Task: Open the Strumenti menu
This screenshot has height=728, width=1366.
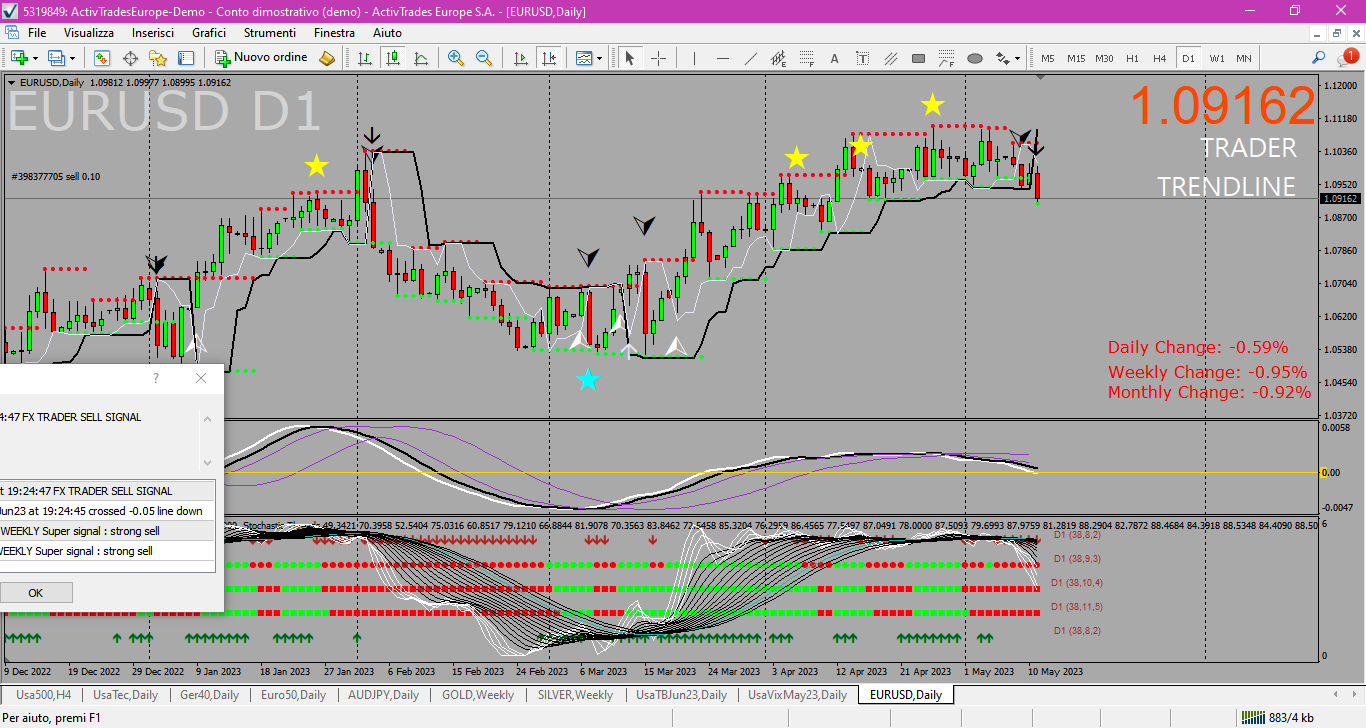Action: 269,33
